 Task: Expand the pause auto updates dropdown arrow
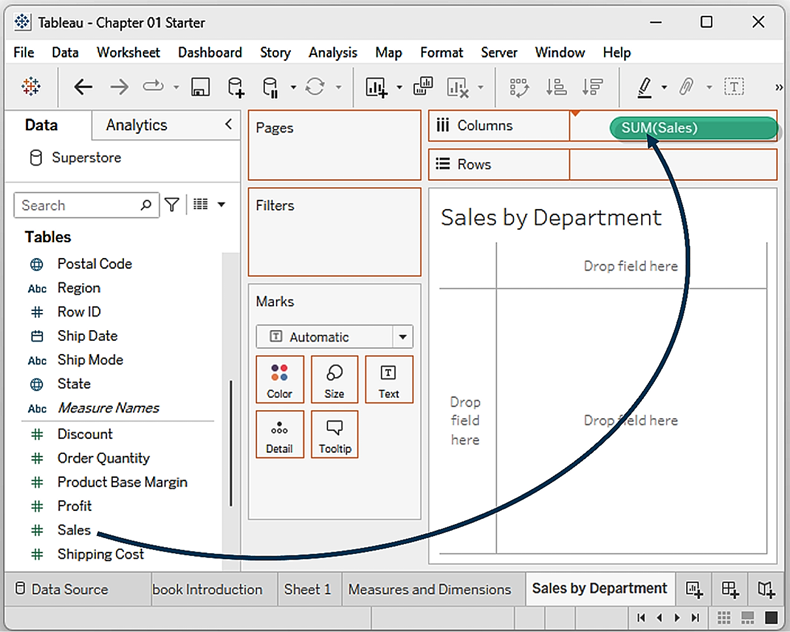pyautogui.click(x=293, y=87)
